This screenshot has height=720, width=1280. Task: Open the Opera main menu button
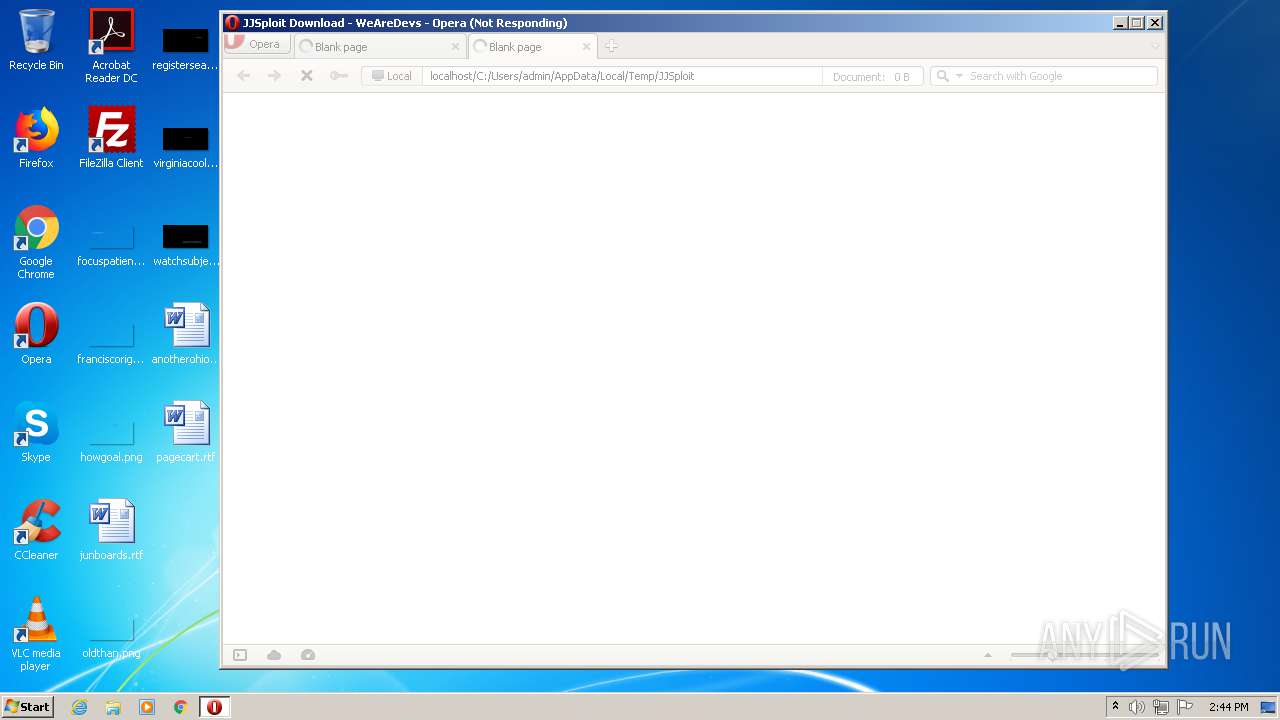coord(256,44)
